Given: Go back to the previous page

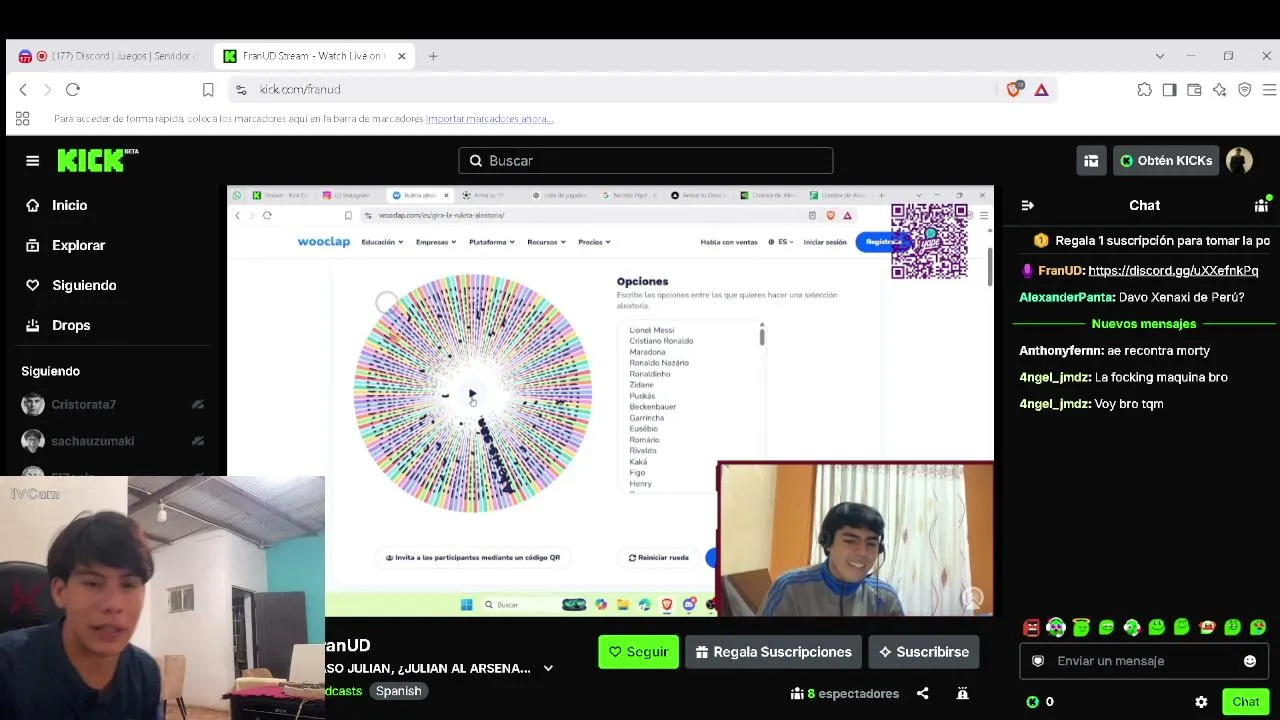Looking at the screenshot, I should pyautogui.click(x=23, y=90).
